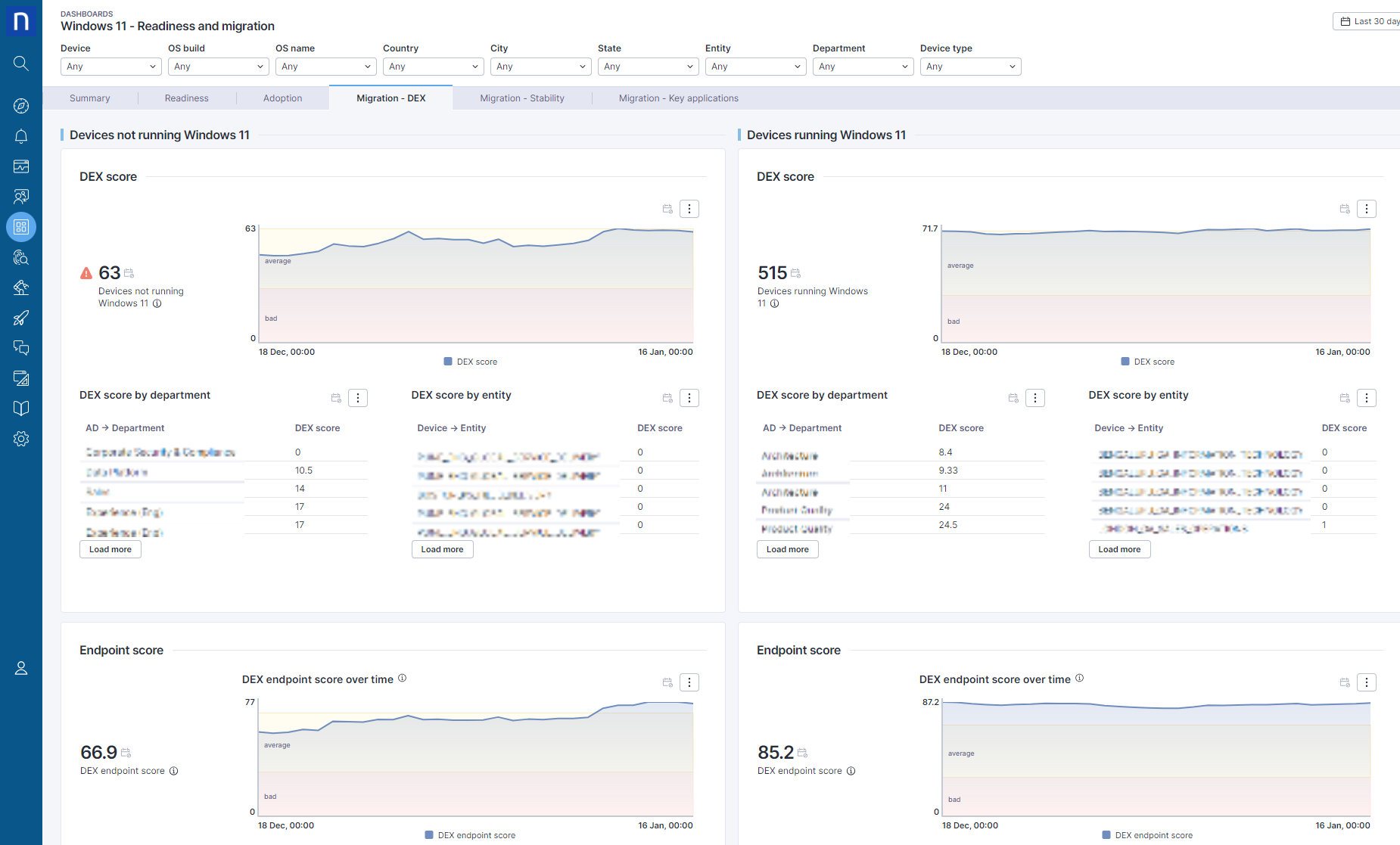The width and height of the screenshot is (1400, 845).
Task: Sort right entity table by DEX score header
Action: [1344, 428]
